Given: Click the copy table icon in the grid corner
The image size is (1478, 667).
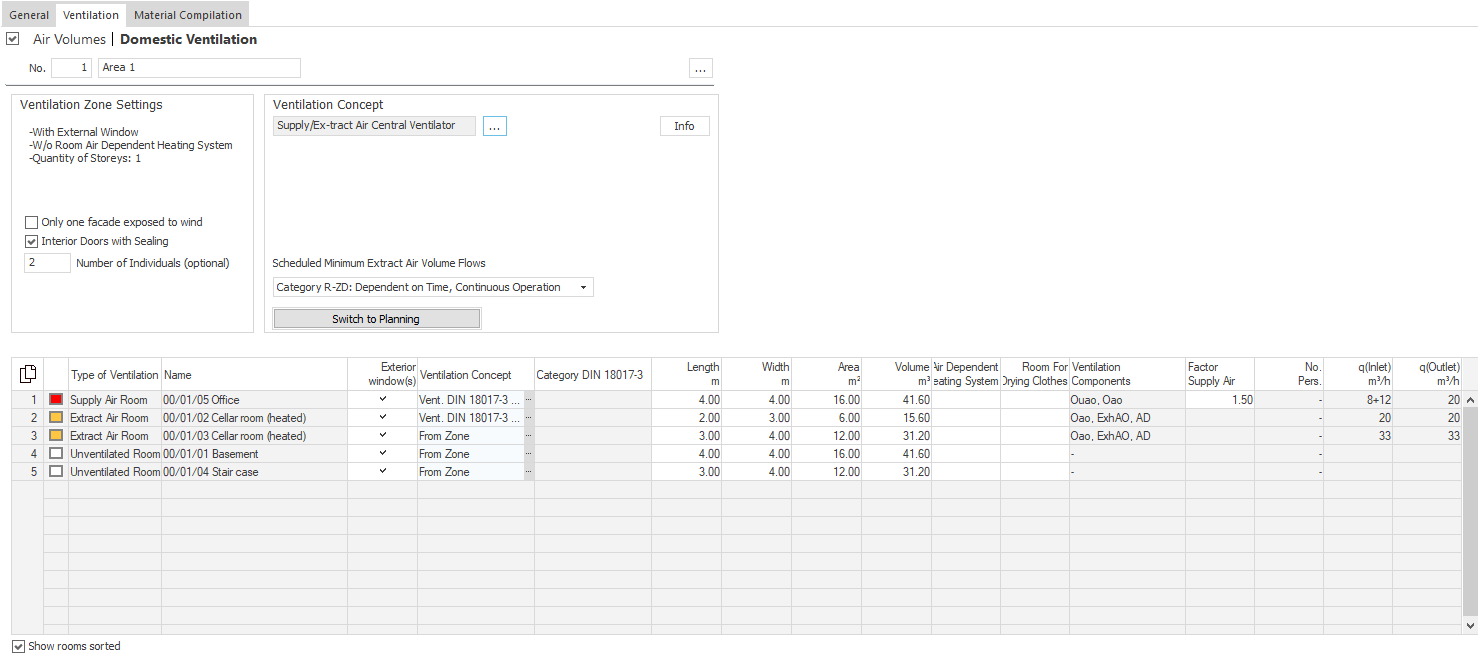Looking at the screenshot, I should tap(28, 374).
